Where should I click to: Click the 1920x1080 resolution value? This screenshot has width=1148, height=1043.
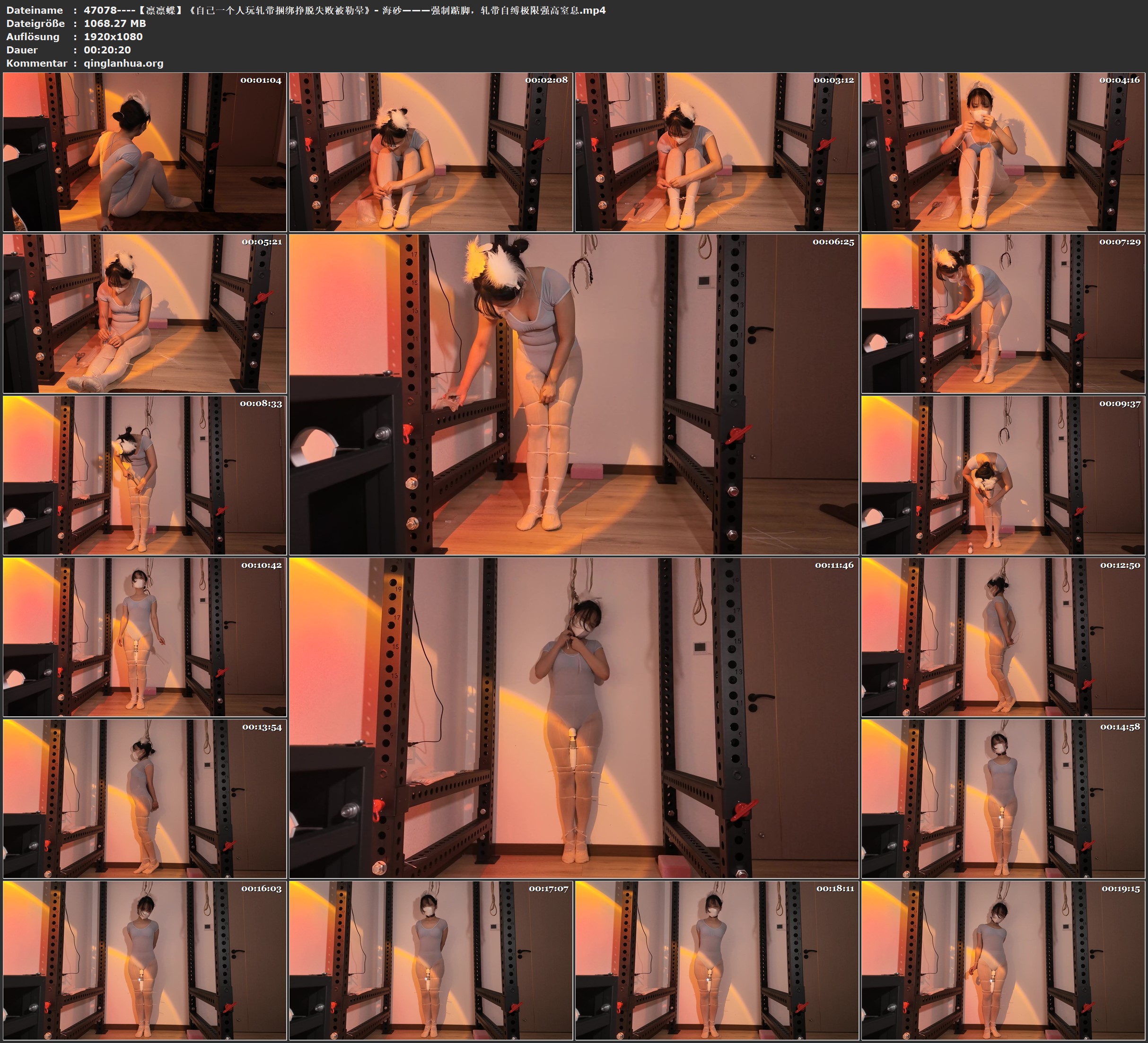point(114,36)
